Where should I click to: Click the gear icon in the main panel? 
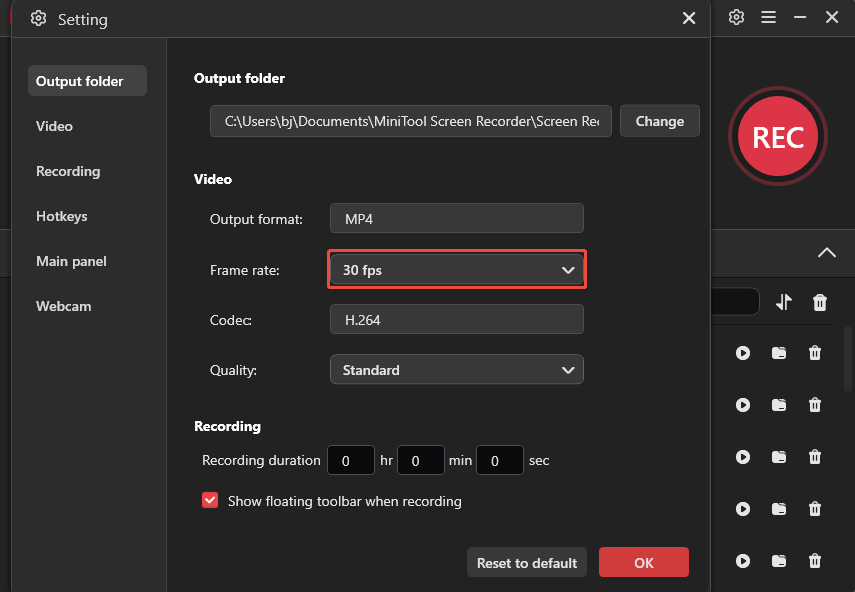click(x=736, y=18)
